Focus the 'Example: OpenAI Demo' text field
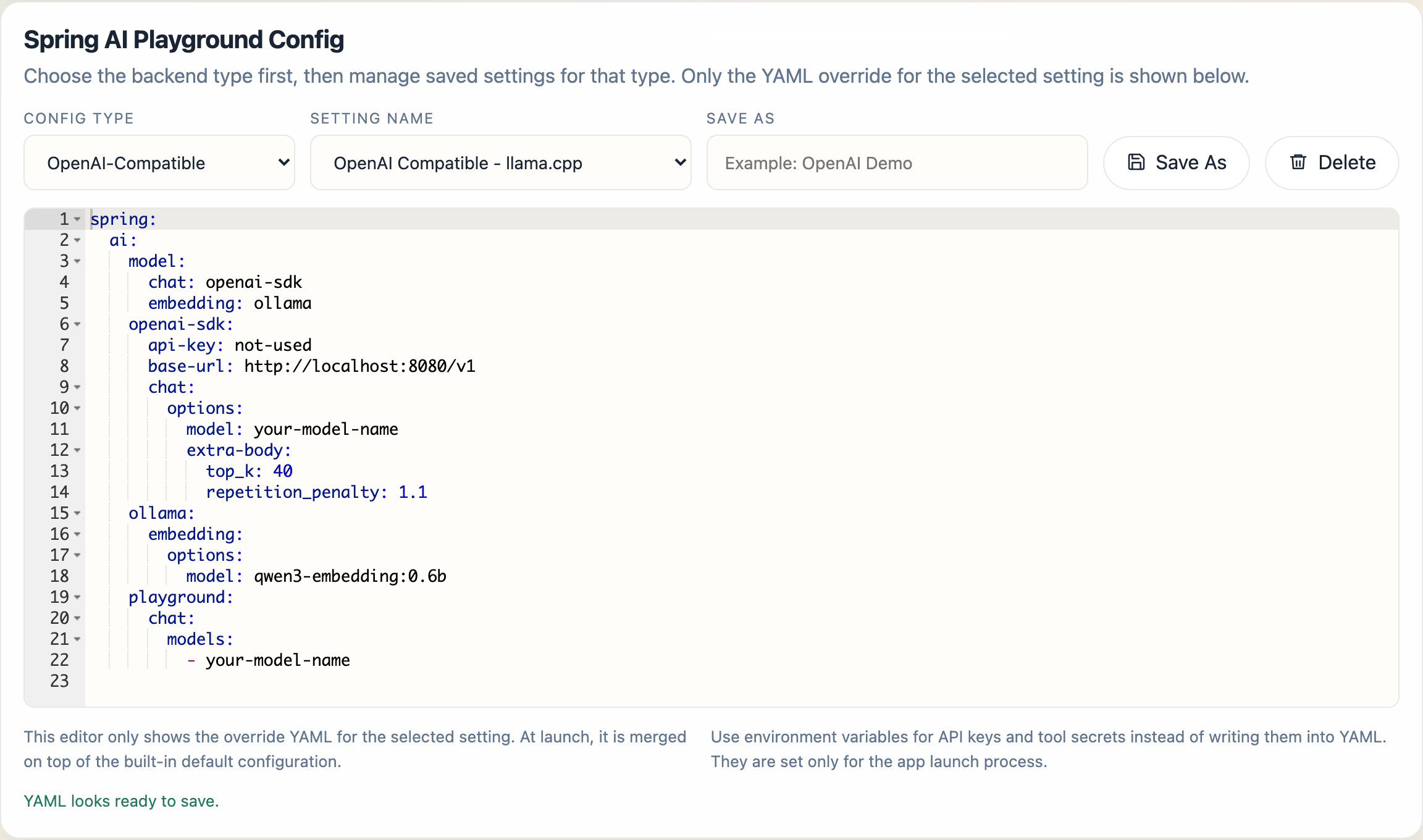 pyautogui.click(x=897, y=162)
